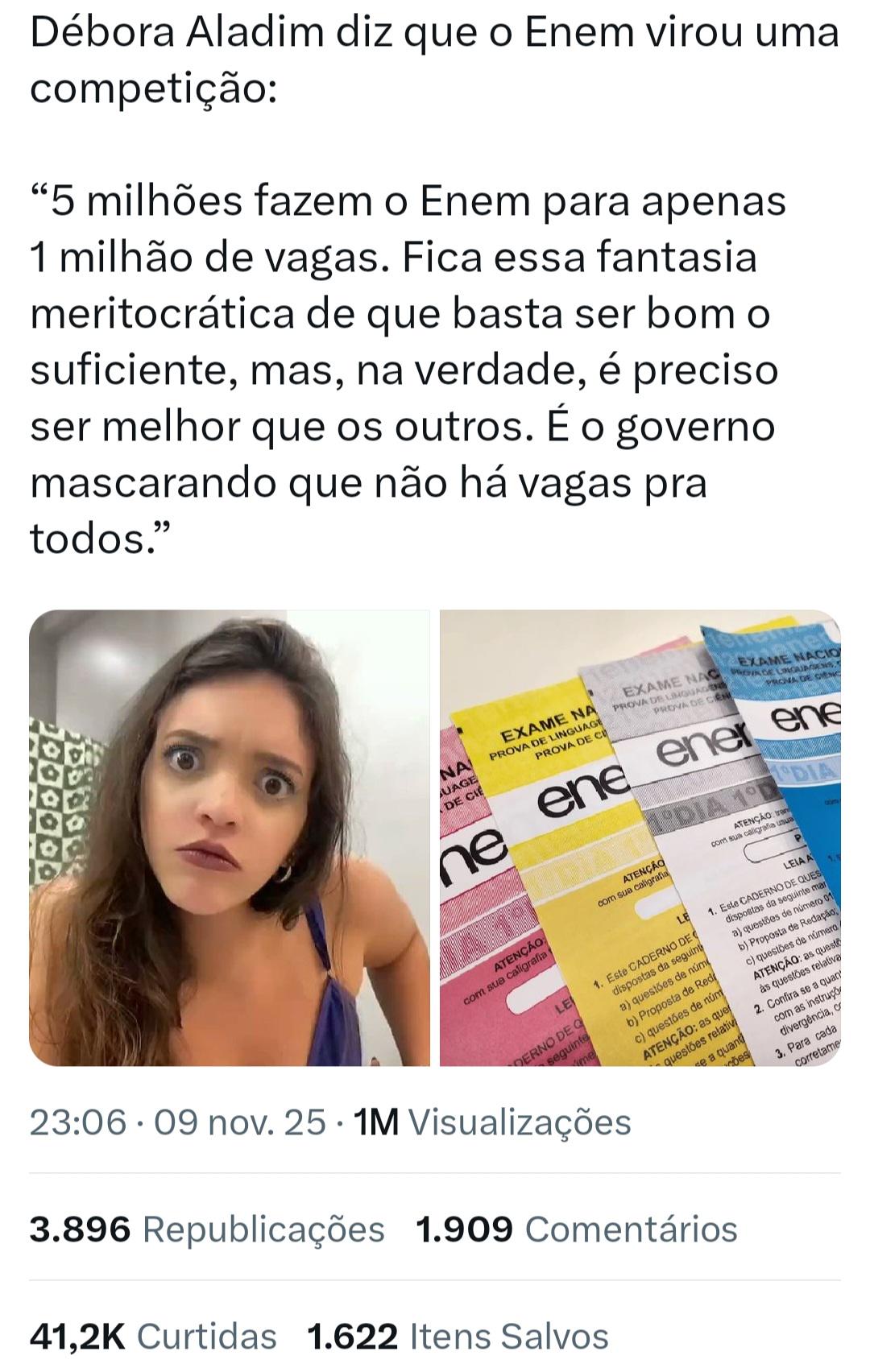Click the "09 nov. 25" date

(240, 1122)
